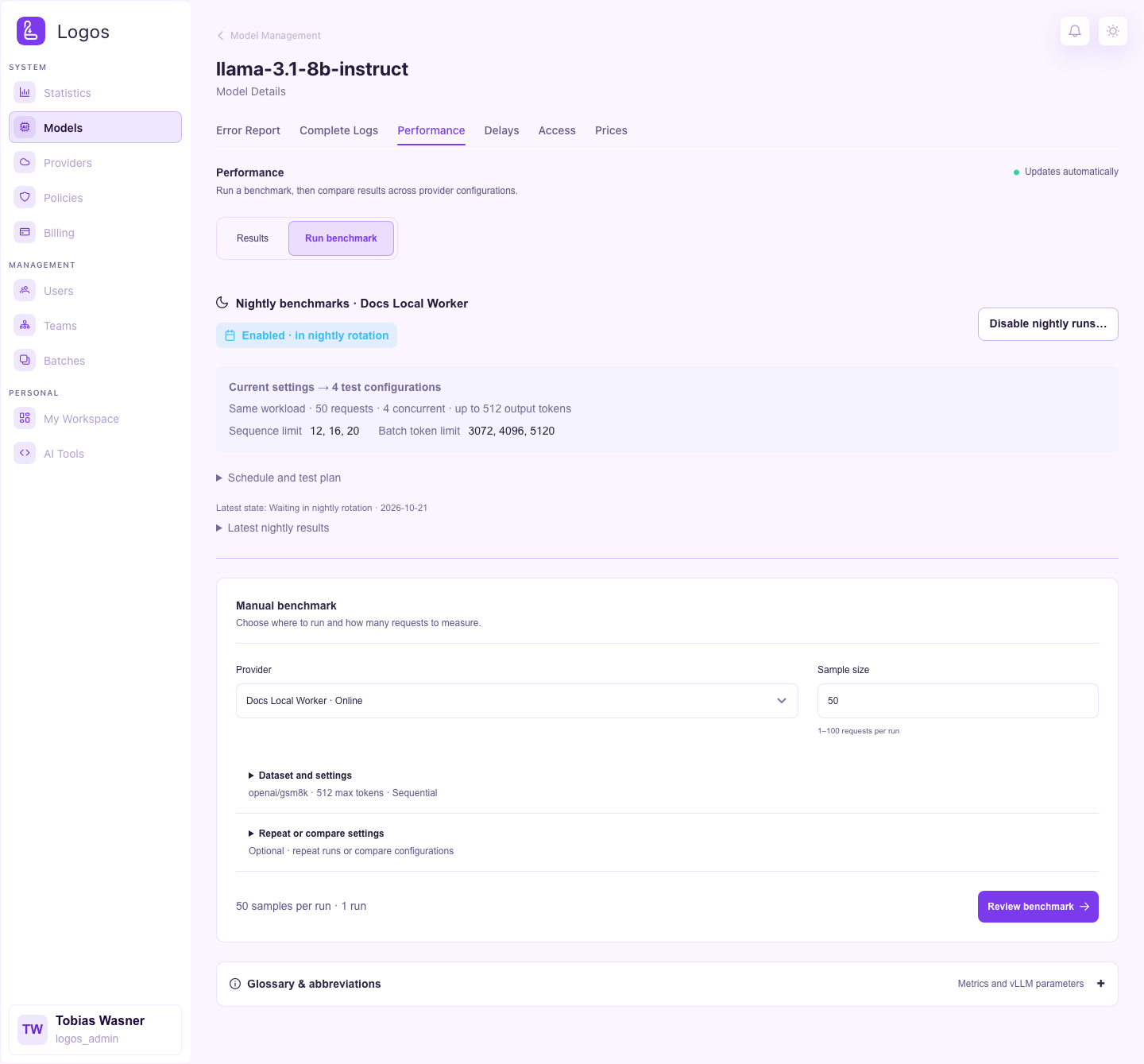1144x1064 pixels.
Task: Switch to the Access tab
Action: click(x=557, y=130)
